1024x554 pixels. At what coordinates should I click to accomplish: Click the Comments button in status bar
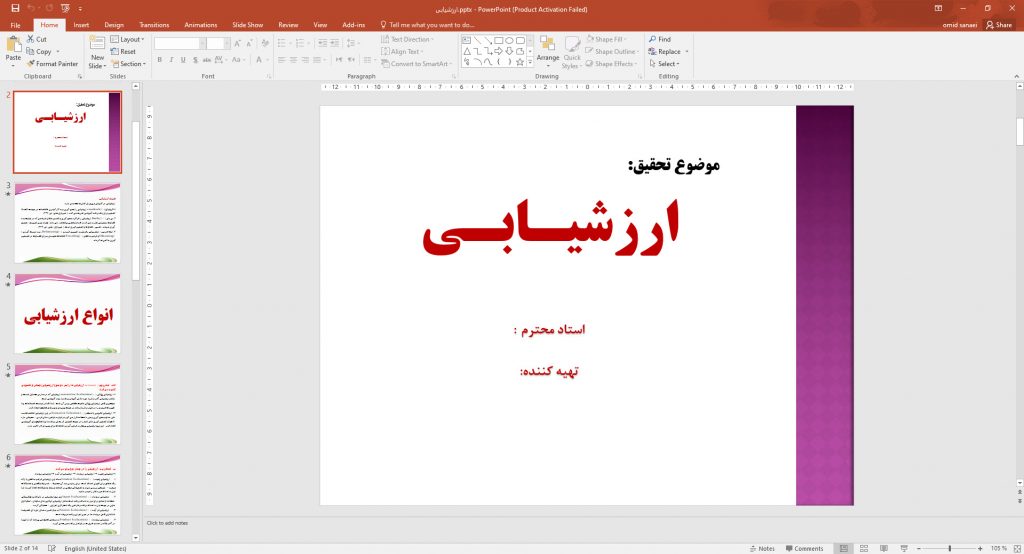point(804,548)
